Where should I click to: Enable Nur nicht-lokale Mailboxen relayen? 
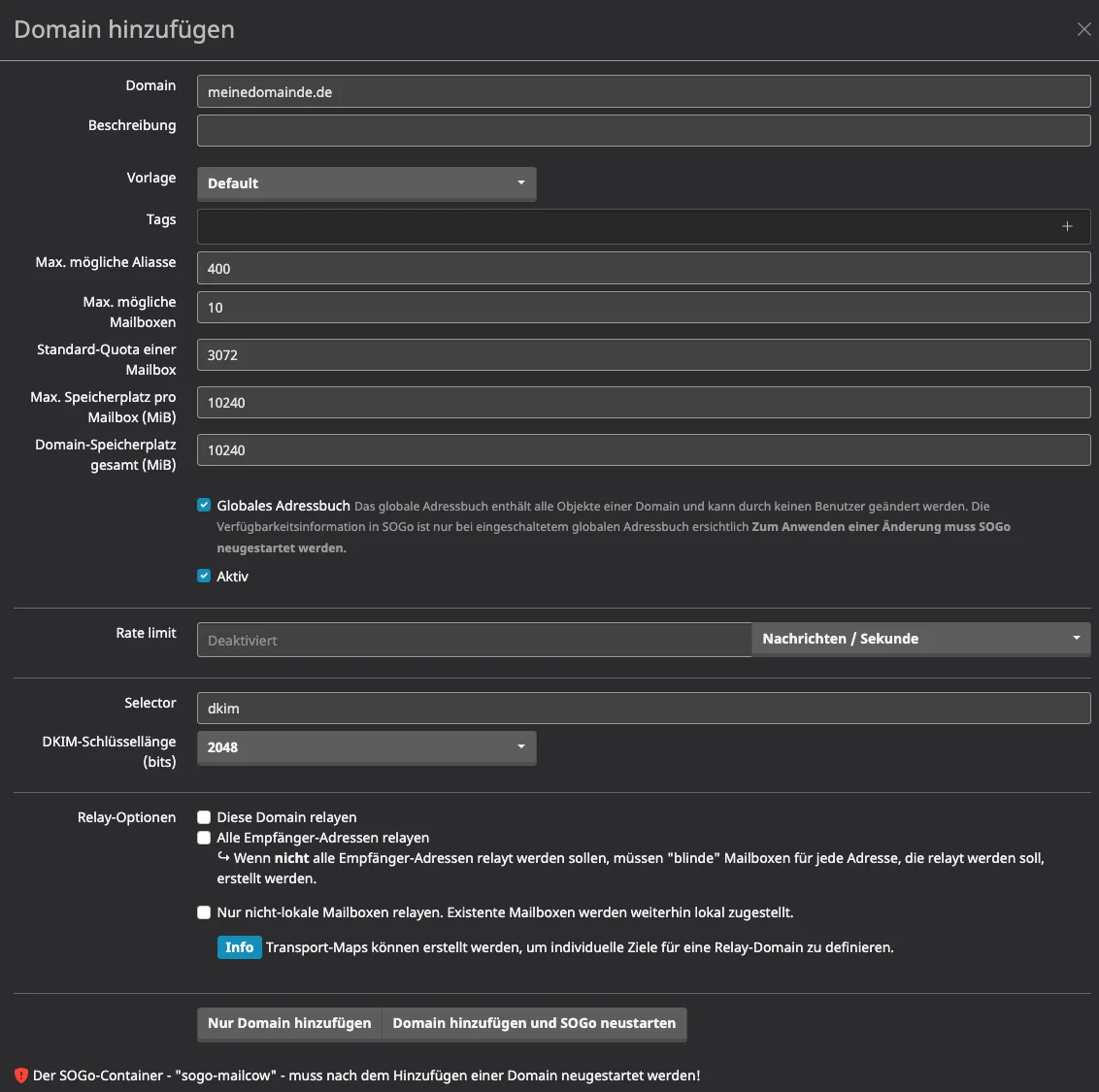(x=204, y=912)
